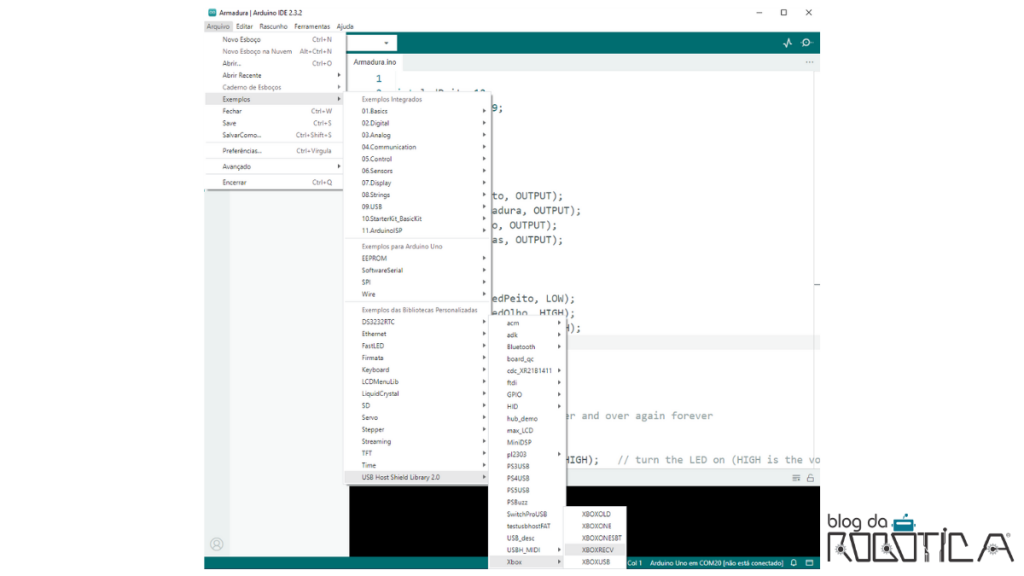Open the Servo library examples
This screenshot has height=576, width=1024.
point(417,418)
